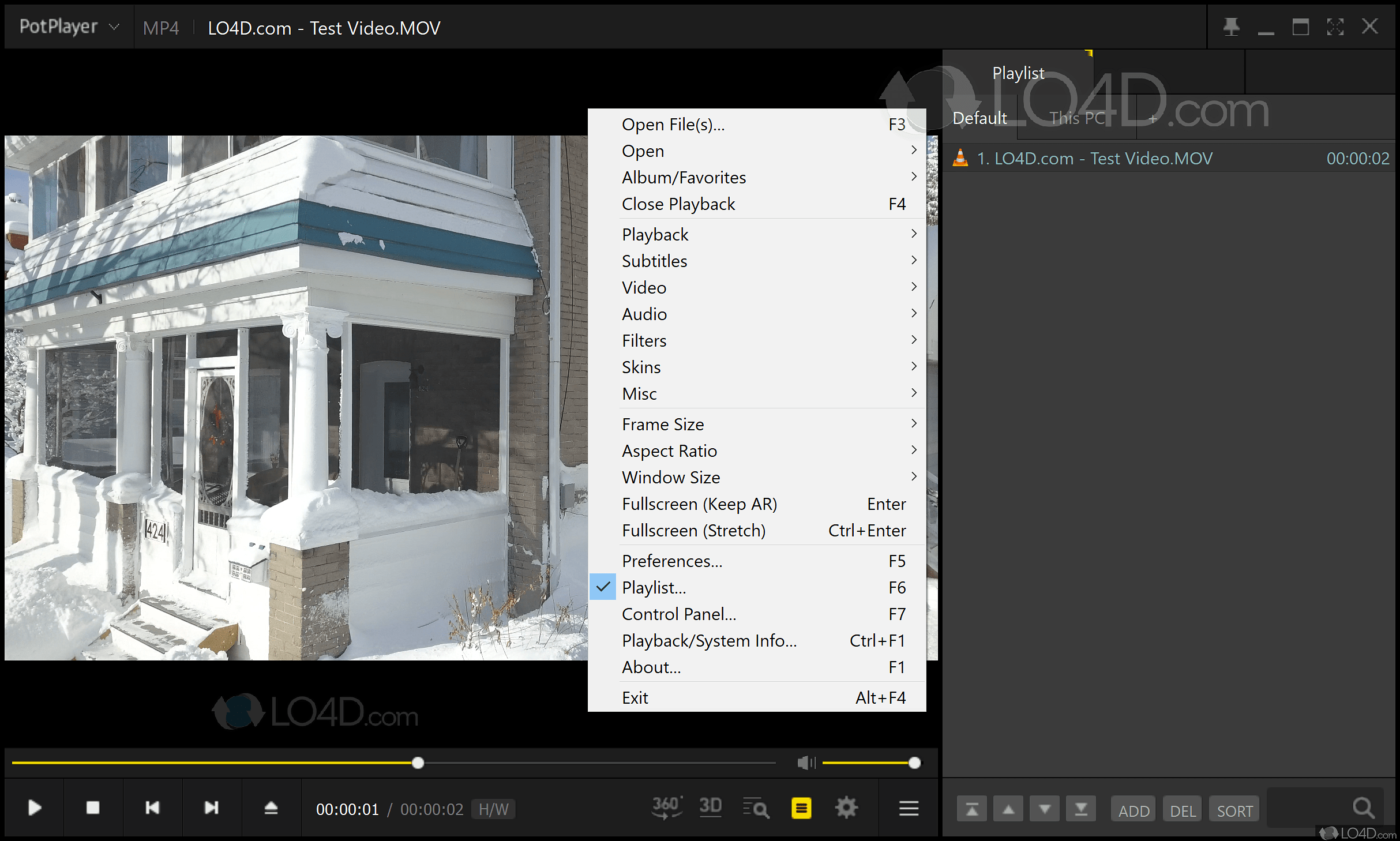This screenshot has width=1400, height=841.
Task: Uncheck the Playlist... menu item
Action: [x=654, y=587]
